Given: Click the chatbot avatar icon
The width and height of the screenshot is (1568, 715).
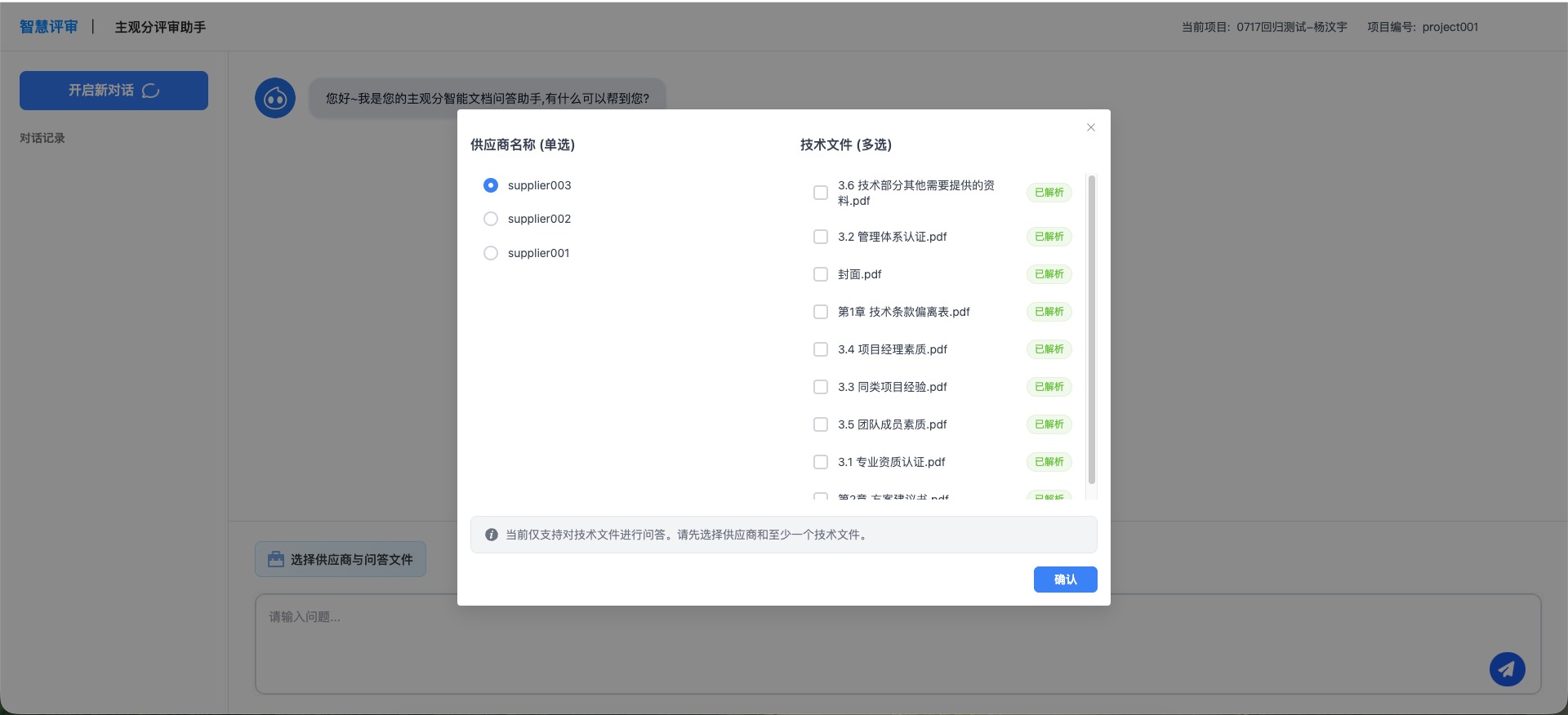Looking at the screenshot, I should (x=275, y=99).
